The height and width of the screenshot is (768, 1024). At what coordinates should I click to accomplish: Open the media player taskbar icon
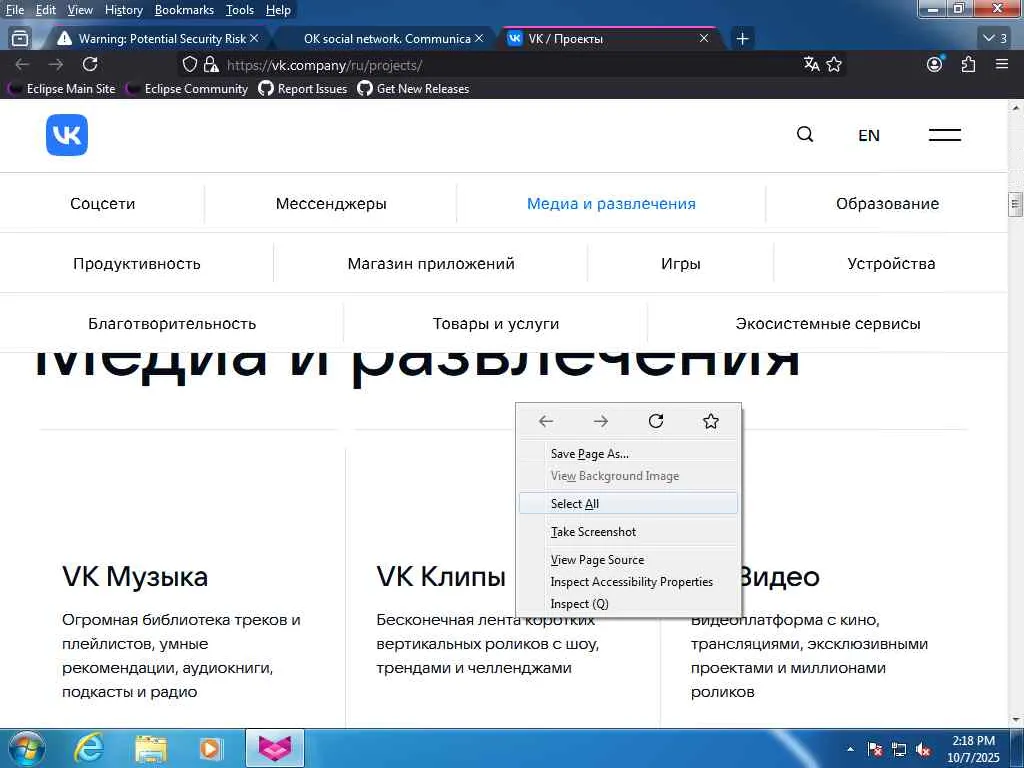pos(210,748)
